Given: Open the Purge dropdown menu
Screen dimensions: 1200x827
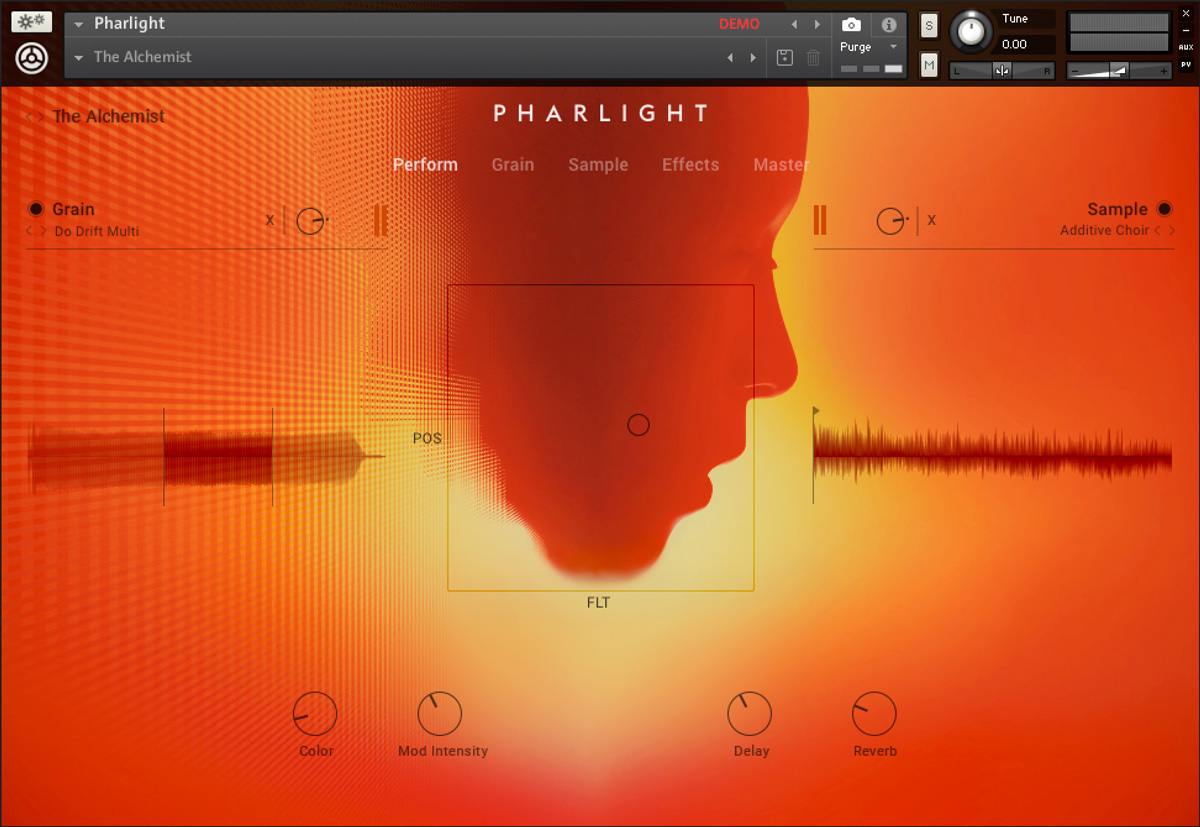Looking at the screenshot, I should (x=868, y=47).
